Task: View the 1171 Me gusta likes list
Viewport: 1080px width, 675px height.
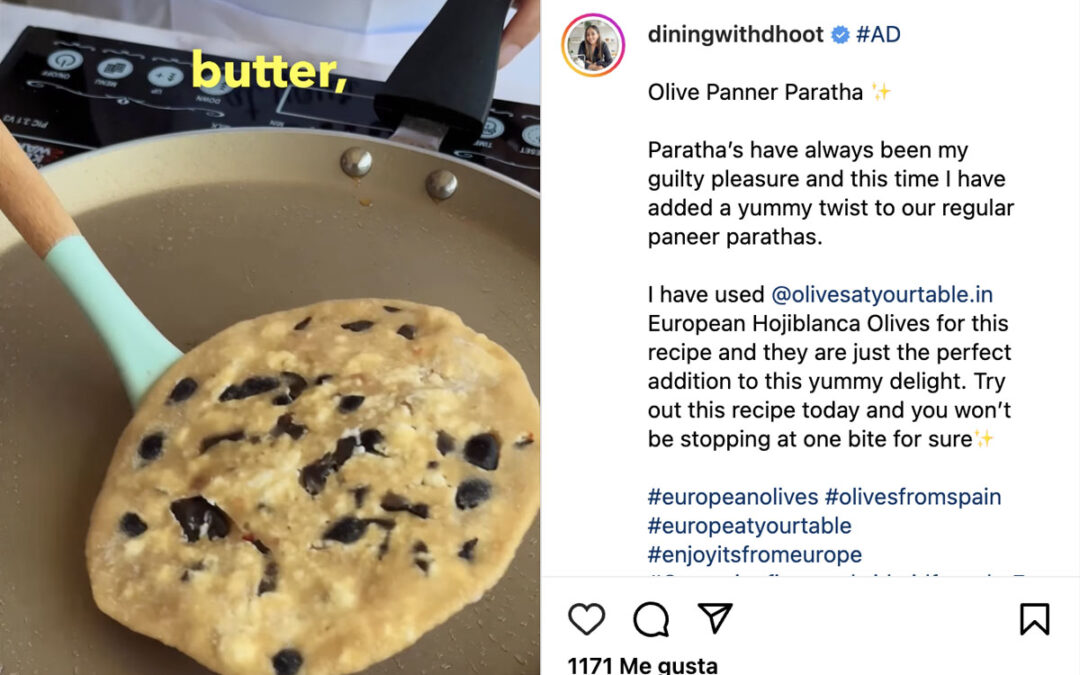Action: (x=643, y=665)
